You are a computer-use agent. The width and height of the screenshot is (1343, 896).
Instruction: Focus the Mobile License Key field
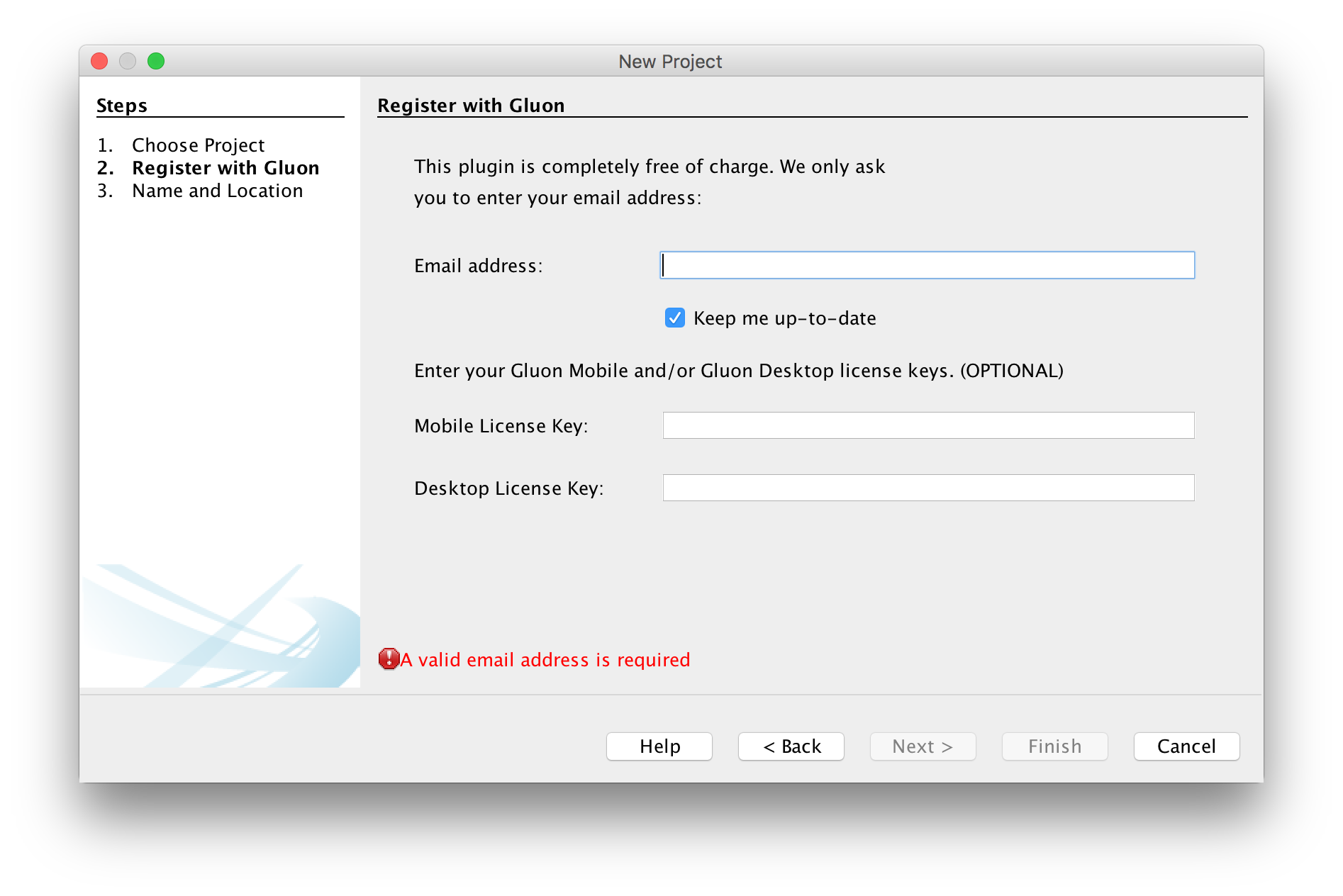929,425
